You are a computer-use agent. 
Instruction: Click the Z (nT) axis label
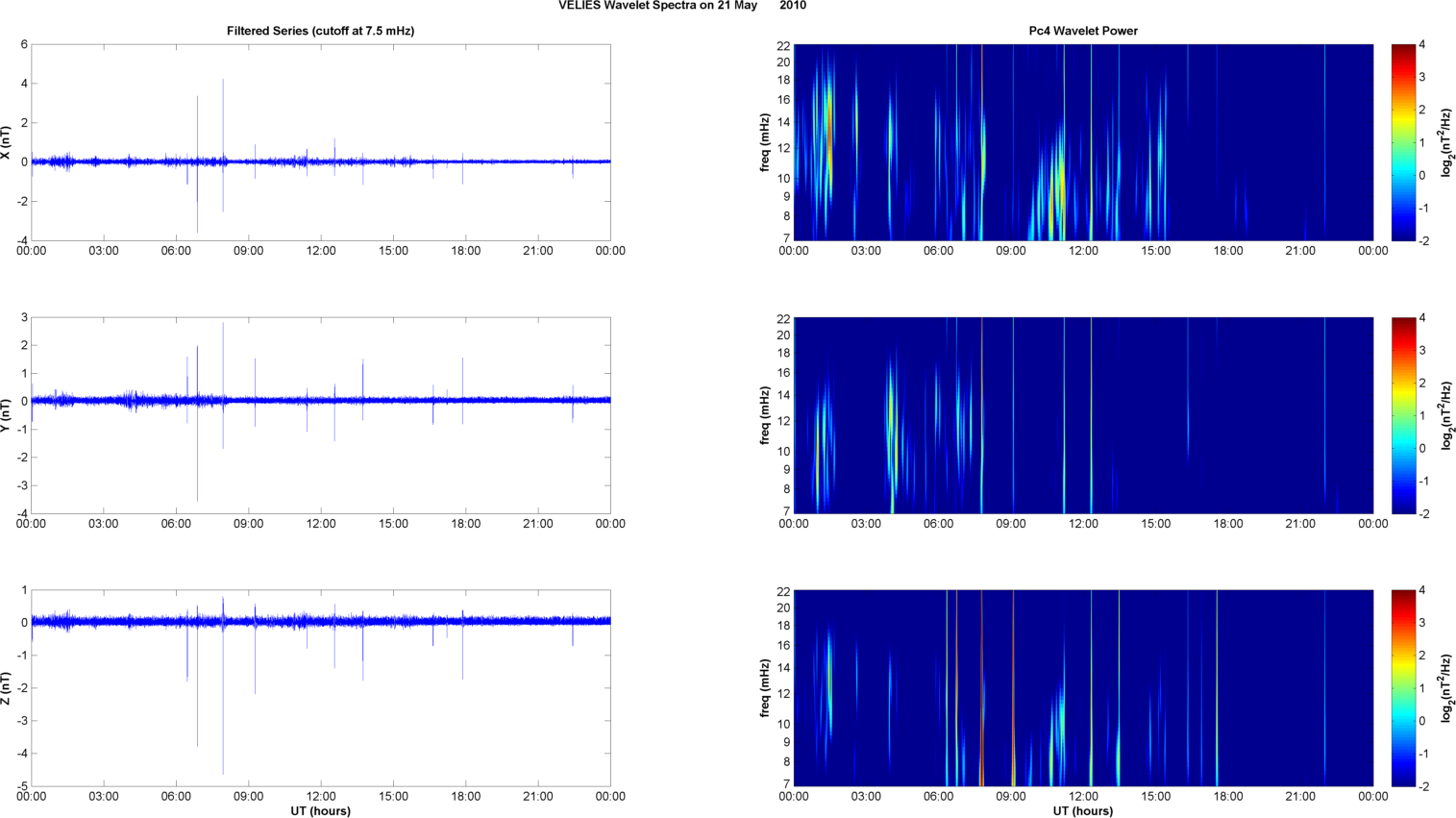pos(6,688)
